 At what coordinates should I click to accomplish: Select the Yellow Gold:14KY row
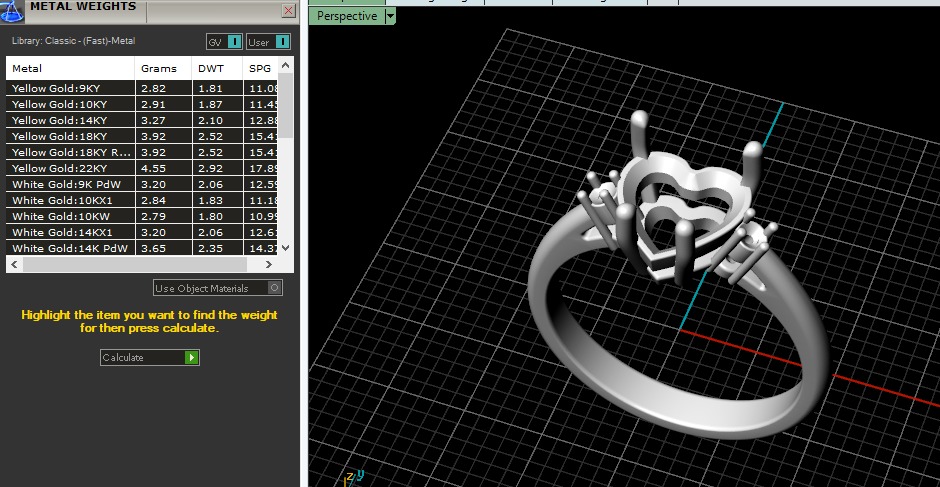[x=142, y=121]
